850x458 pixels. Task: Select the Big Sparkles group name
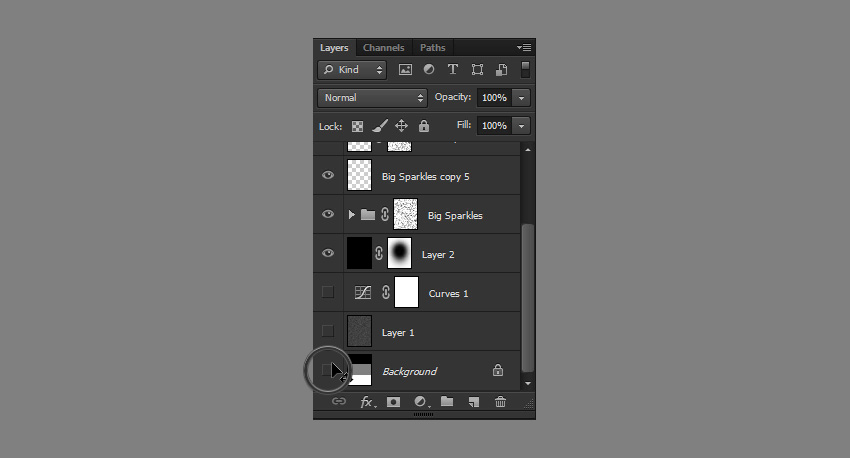[455, 216]
